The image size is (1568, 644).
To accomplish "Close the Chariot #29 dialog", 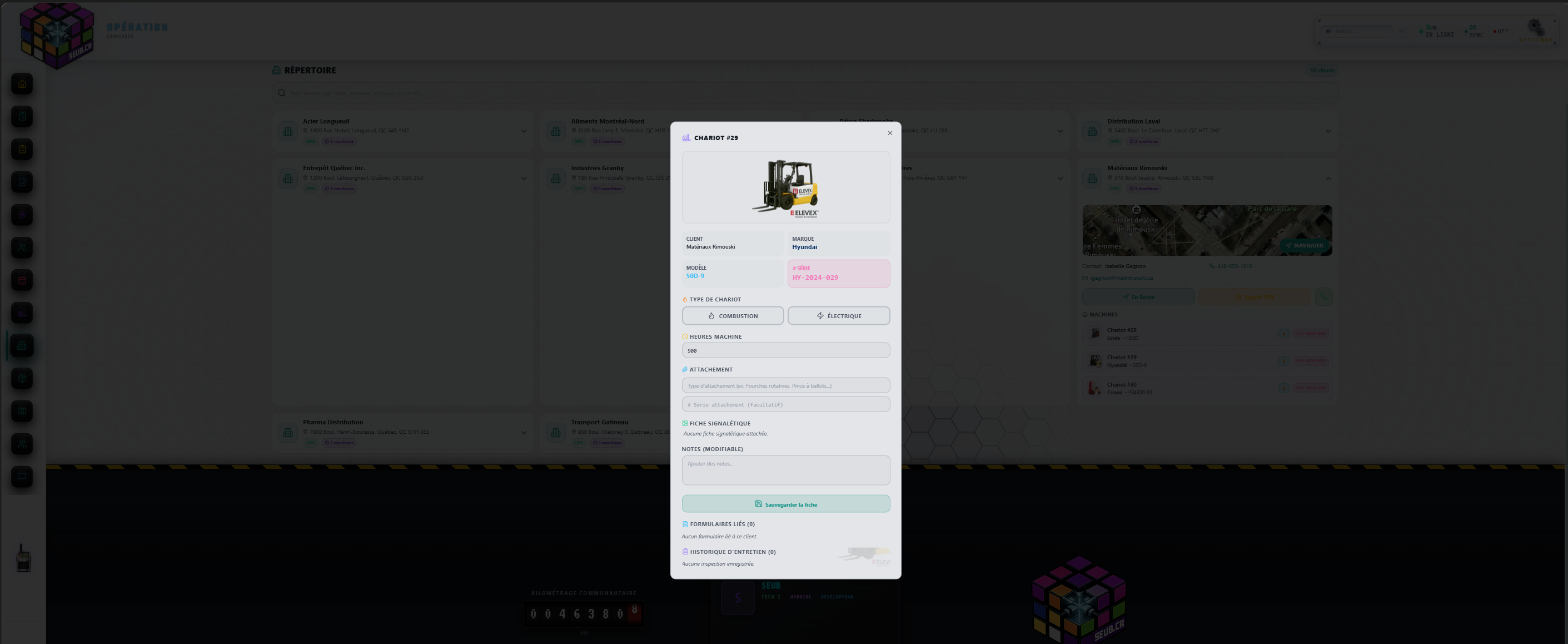I will [890, 133].
